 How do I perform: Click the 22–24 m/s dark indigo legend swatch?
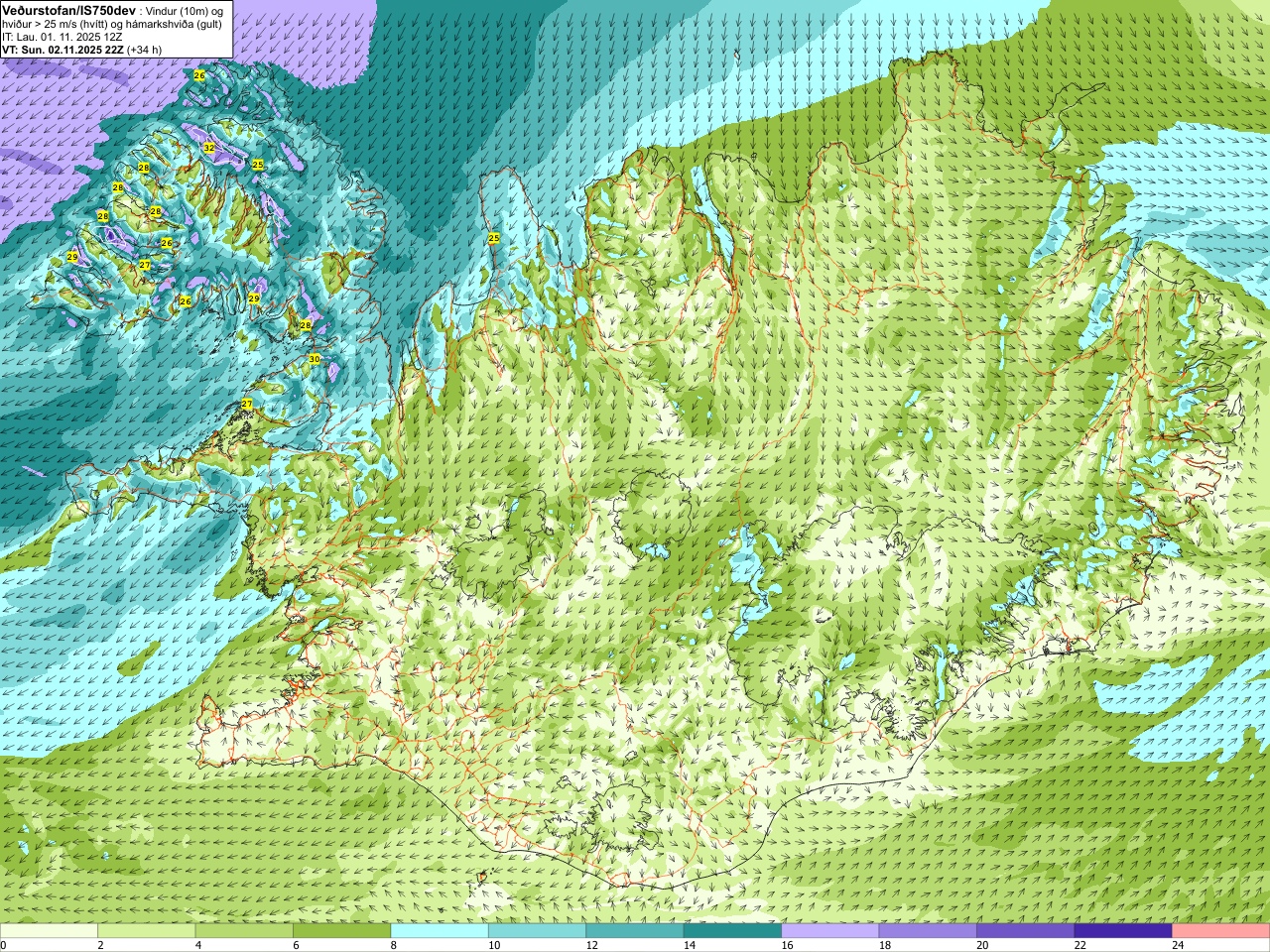1123,931
